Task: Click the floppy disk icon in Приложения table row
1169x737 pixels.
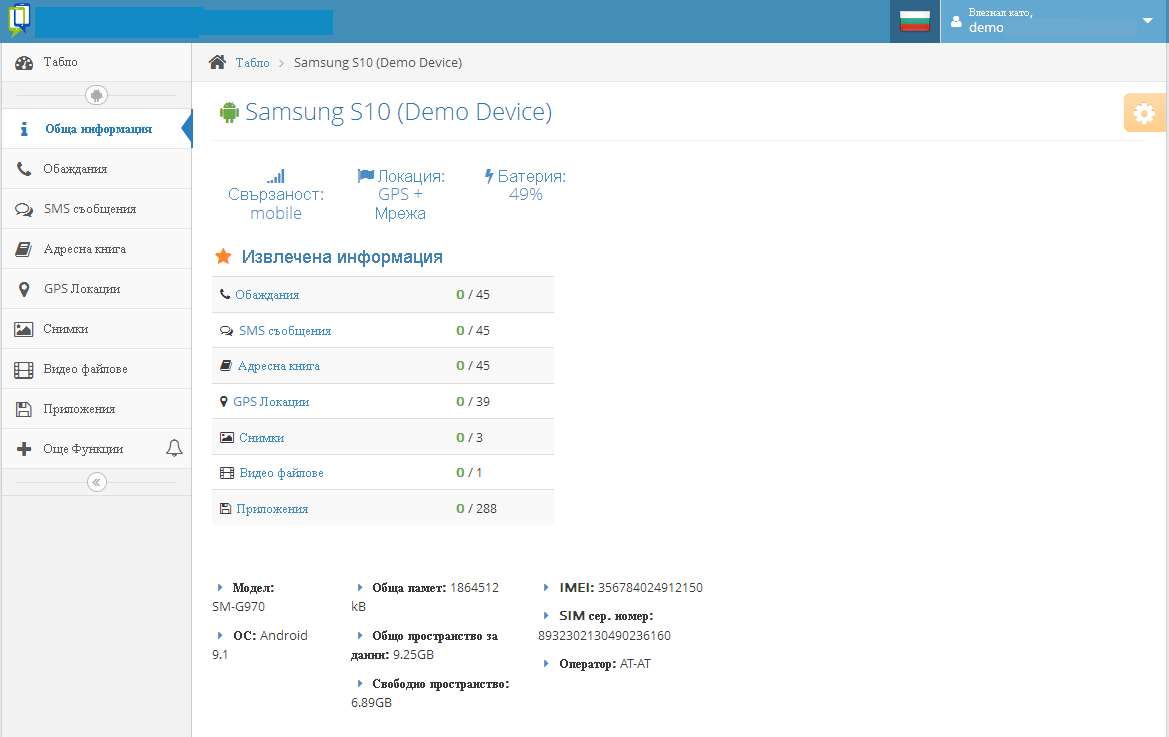Action: (225, 508)
